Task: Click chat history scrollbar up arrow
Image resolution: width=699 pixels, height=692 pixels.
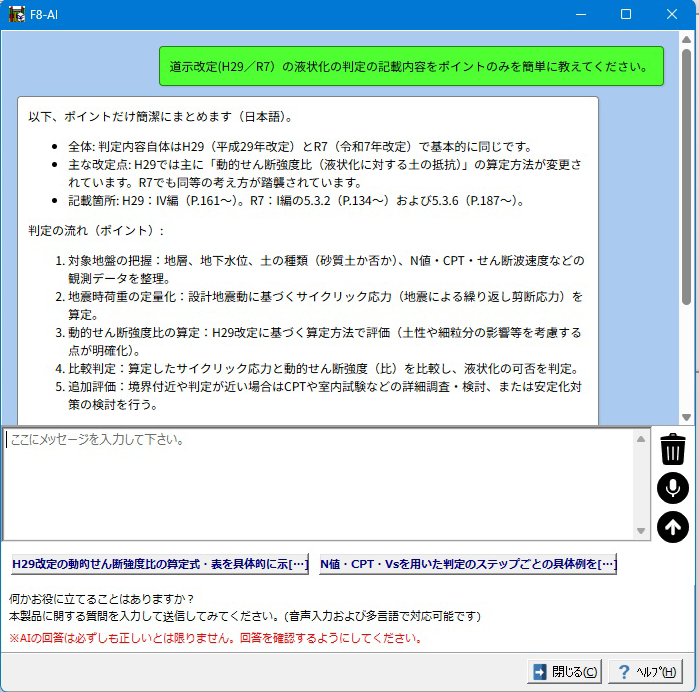Action: click(687, 40)
